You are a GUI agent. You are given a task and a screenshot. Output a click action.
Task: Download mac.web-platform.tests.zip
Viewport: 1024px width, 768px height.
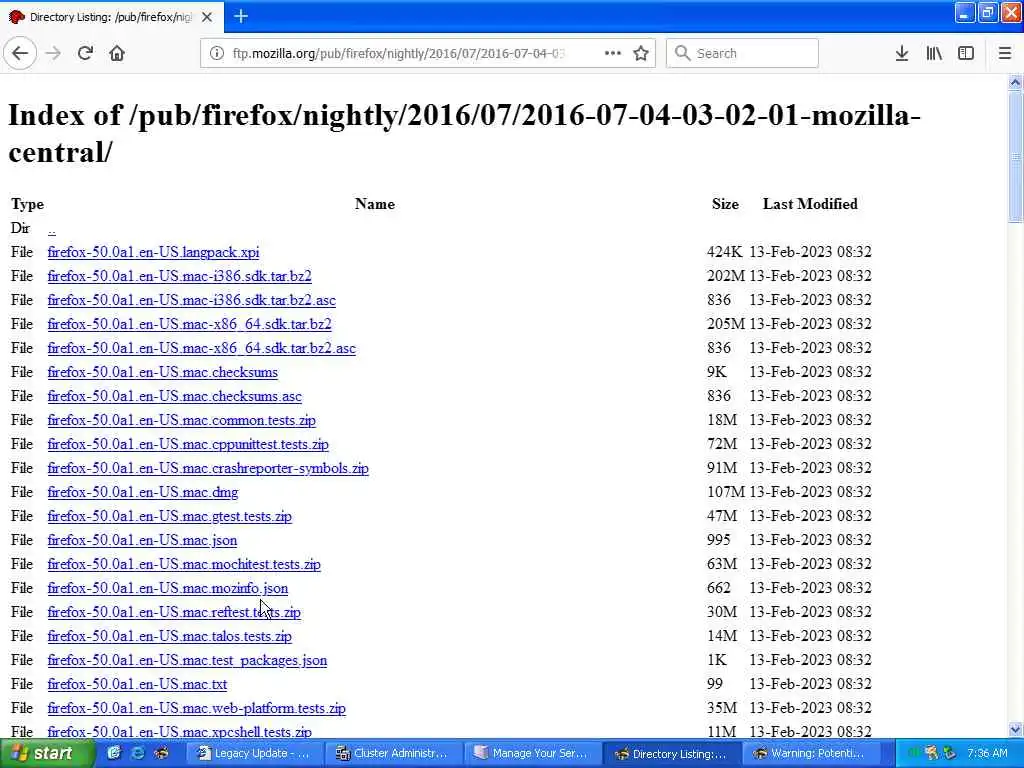click(197, 709)
